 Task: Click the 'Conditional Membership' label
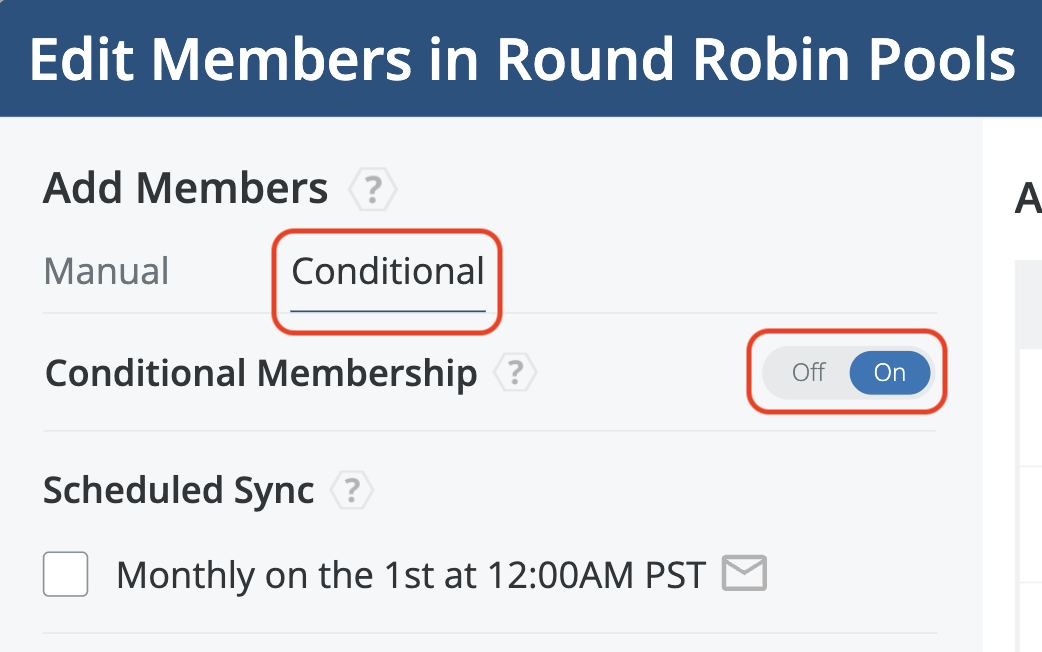tap(261, 373)
